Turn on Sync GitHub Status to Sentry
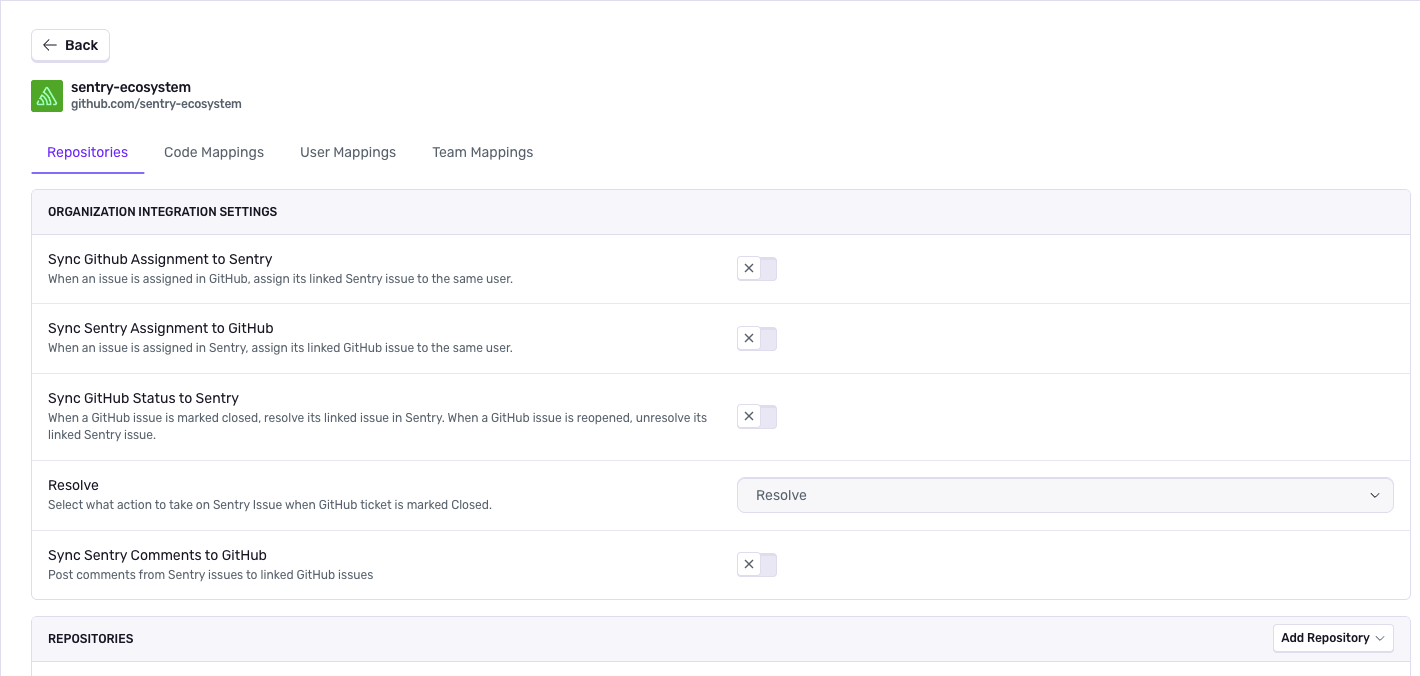Screen dimensions: 1420x676 [x=757, y=416]
